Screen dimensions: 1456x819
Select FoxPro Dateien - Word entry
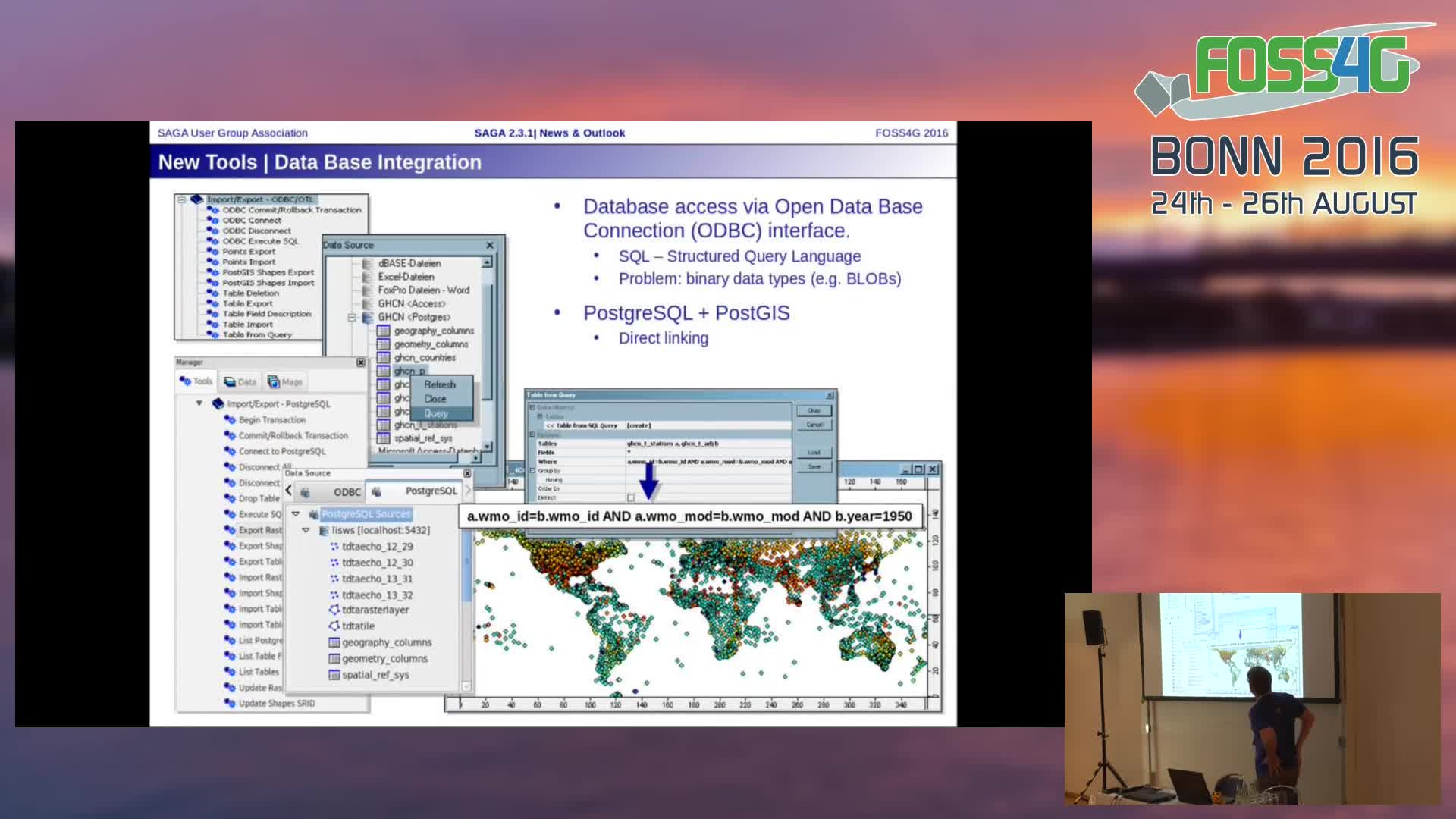coord(423,290)
